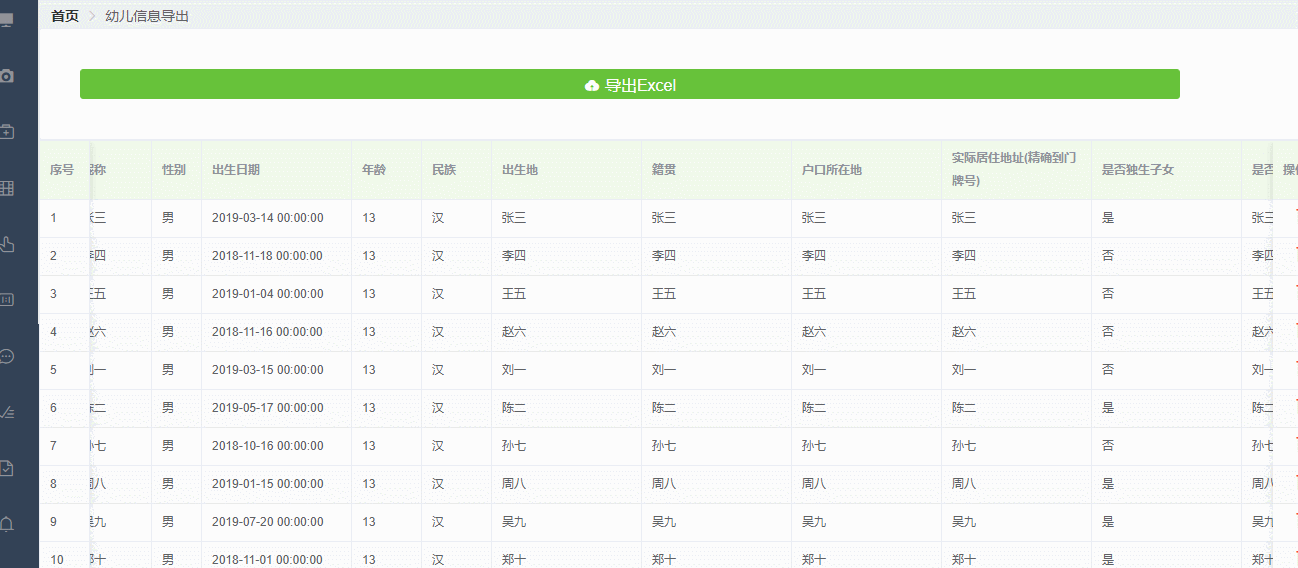
Task: Click the green 导出Excel button
Action: pyautogui.click(x=630, y=85)
